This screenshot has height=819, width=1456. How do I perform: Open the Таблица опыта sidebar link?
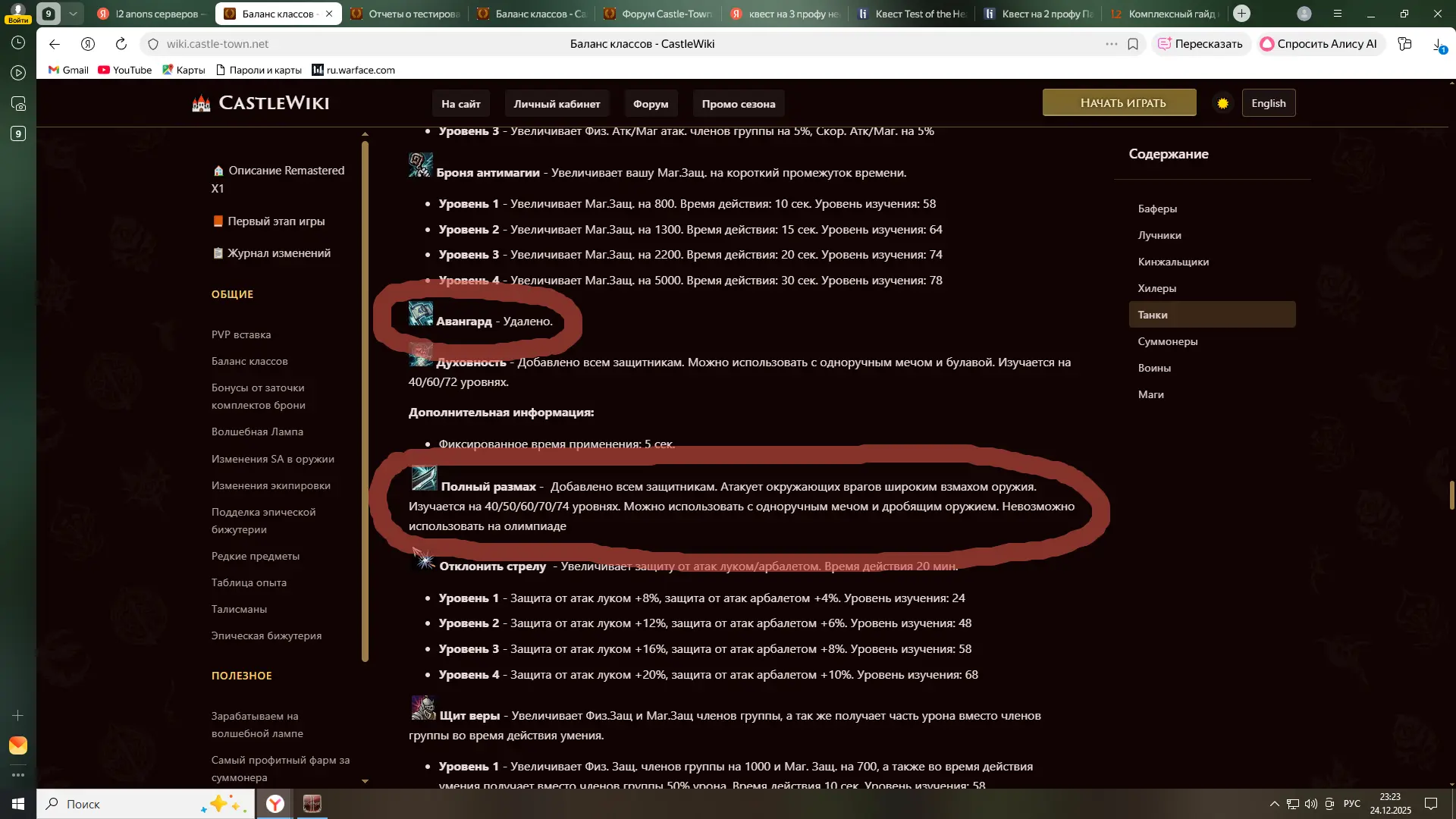(249, 582)
